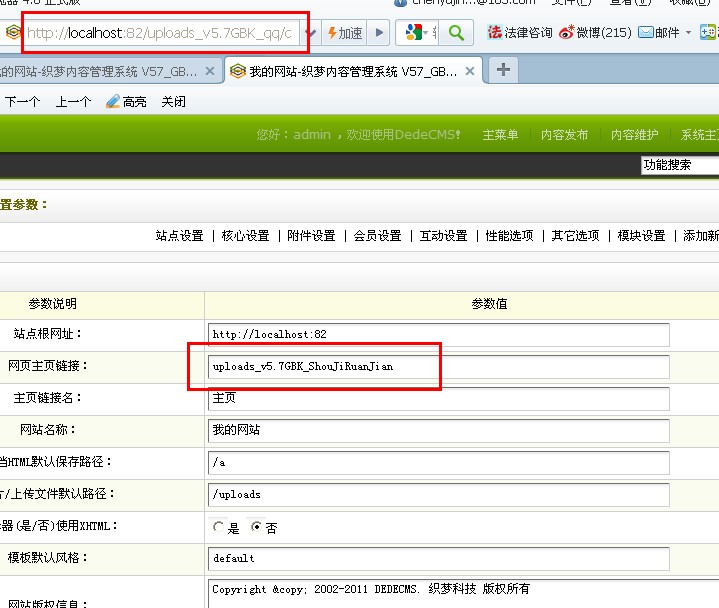Image resolution: width=719 pixels, height=608 pixels.
Task: Click the upload path field containing /uploads
Action: click(438, 495)
